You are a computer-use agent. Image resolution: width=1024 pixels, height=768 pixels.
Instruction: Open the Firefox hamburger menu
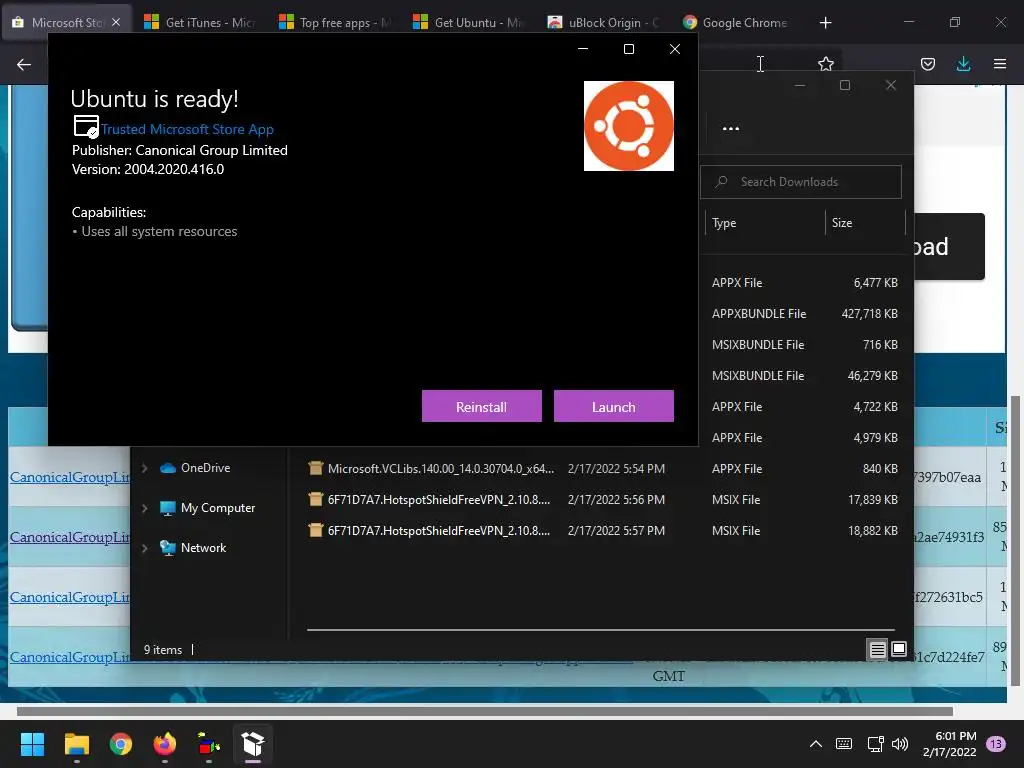999,64
